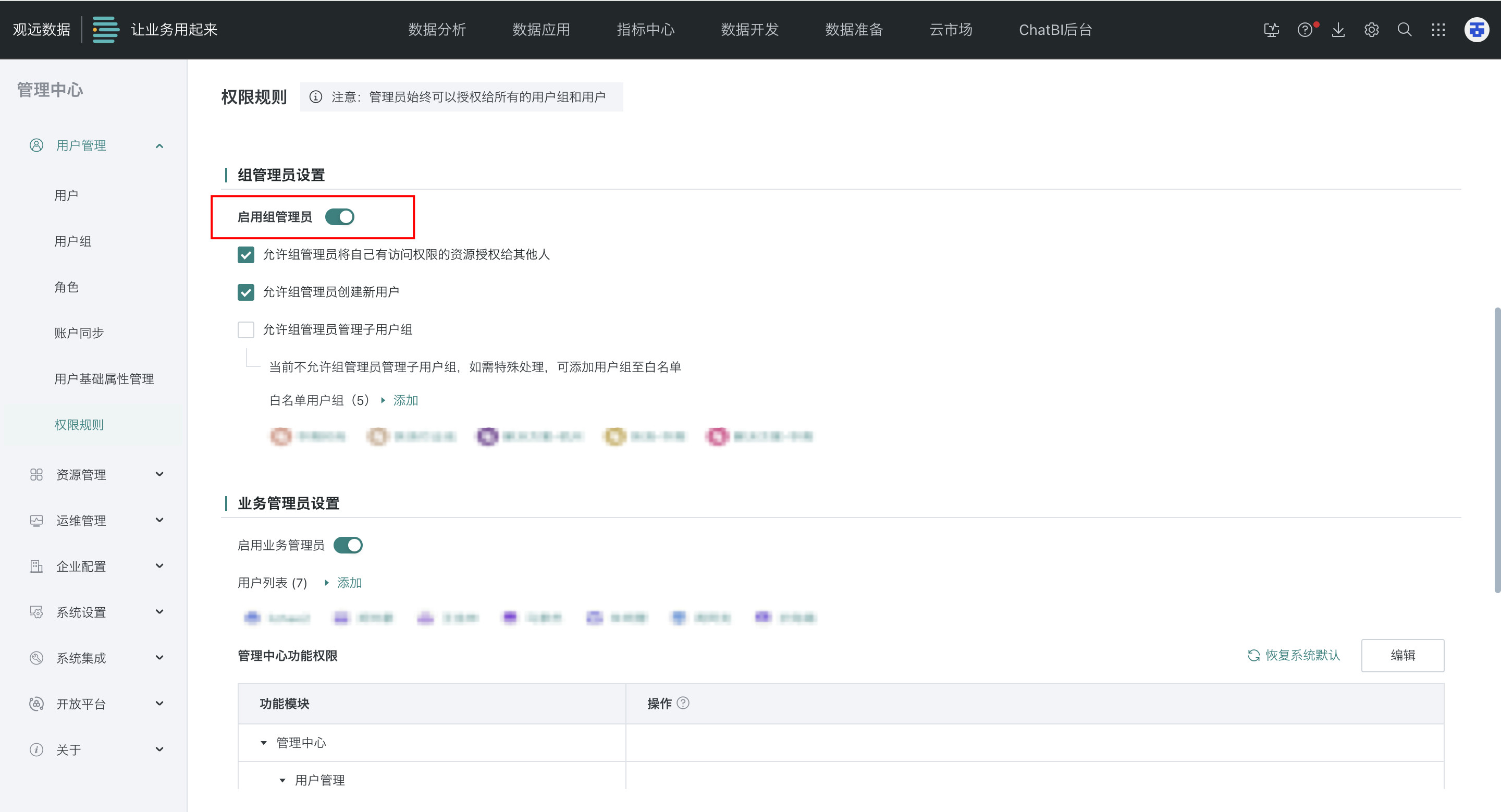
Task: Click the 编辑 button
Action: pyautogui.click(x=1402, y=655)
